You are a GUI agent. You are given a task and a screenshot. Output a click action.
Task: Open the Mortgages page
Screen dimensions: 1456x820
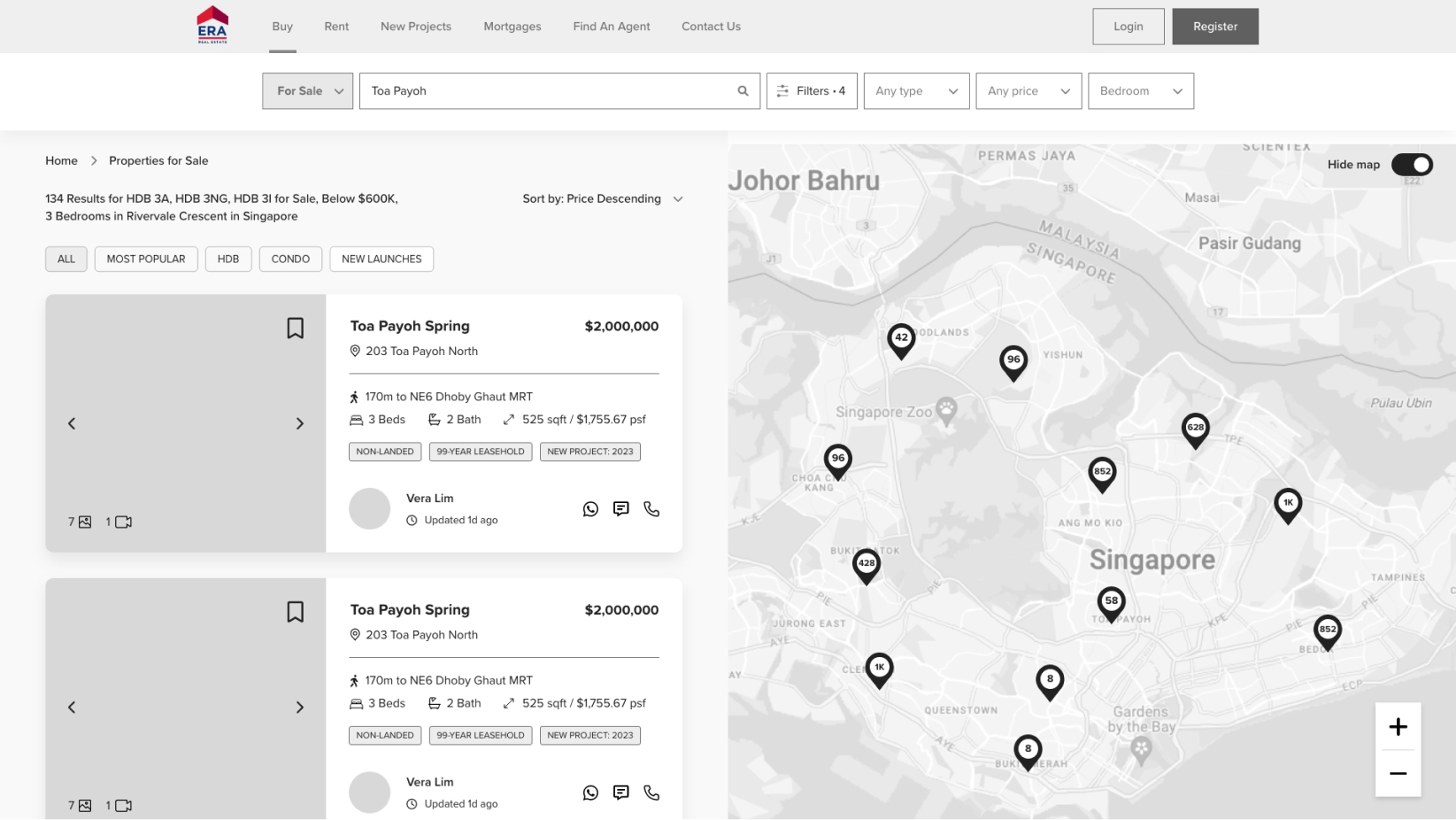(512, 27)
